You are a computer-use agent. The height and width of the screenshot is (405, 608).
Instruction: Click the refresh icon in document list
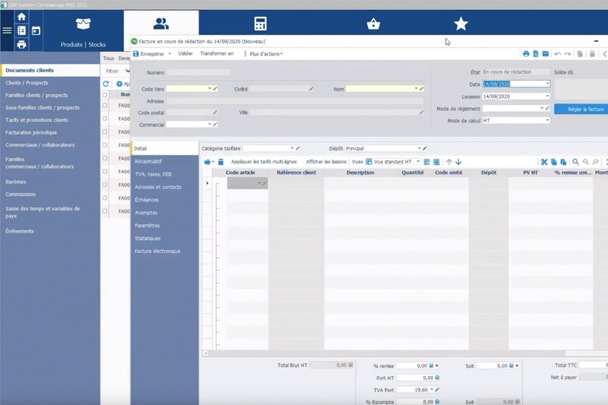(x=106, y=84)
